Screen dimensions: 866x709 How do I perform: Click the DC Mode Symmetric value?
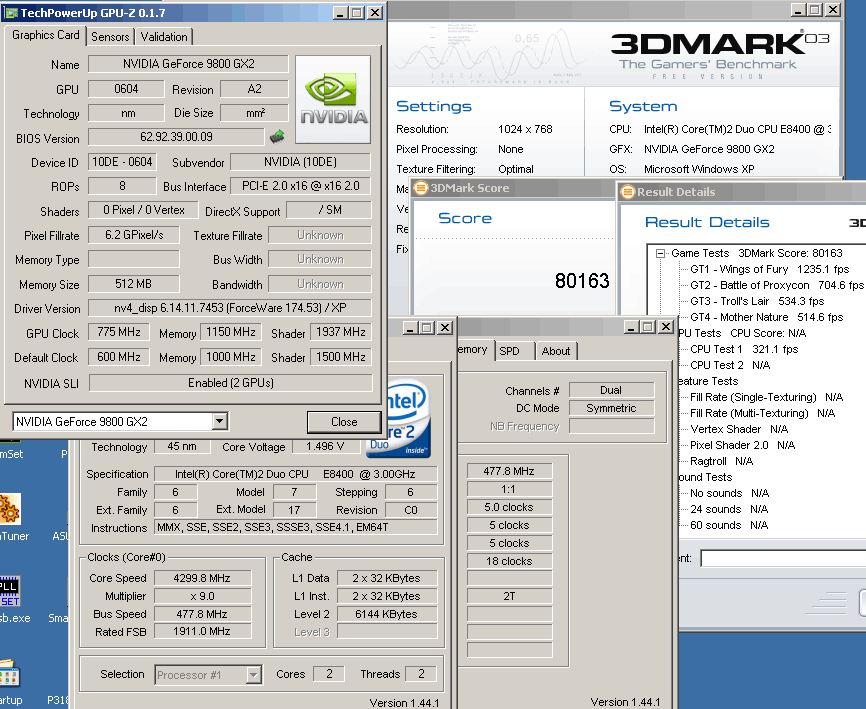(611, 409)
